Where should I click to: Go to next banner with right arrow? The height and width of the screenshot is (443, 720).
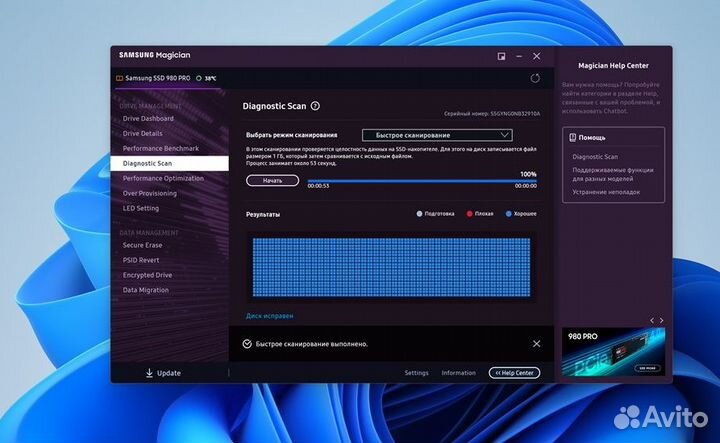(662, 320)
